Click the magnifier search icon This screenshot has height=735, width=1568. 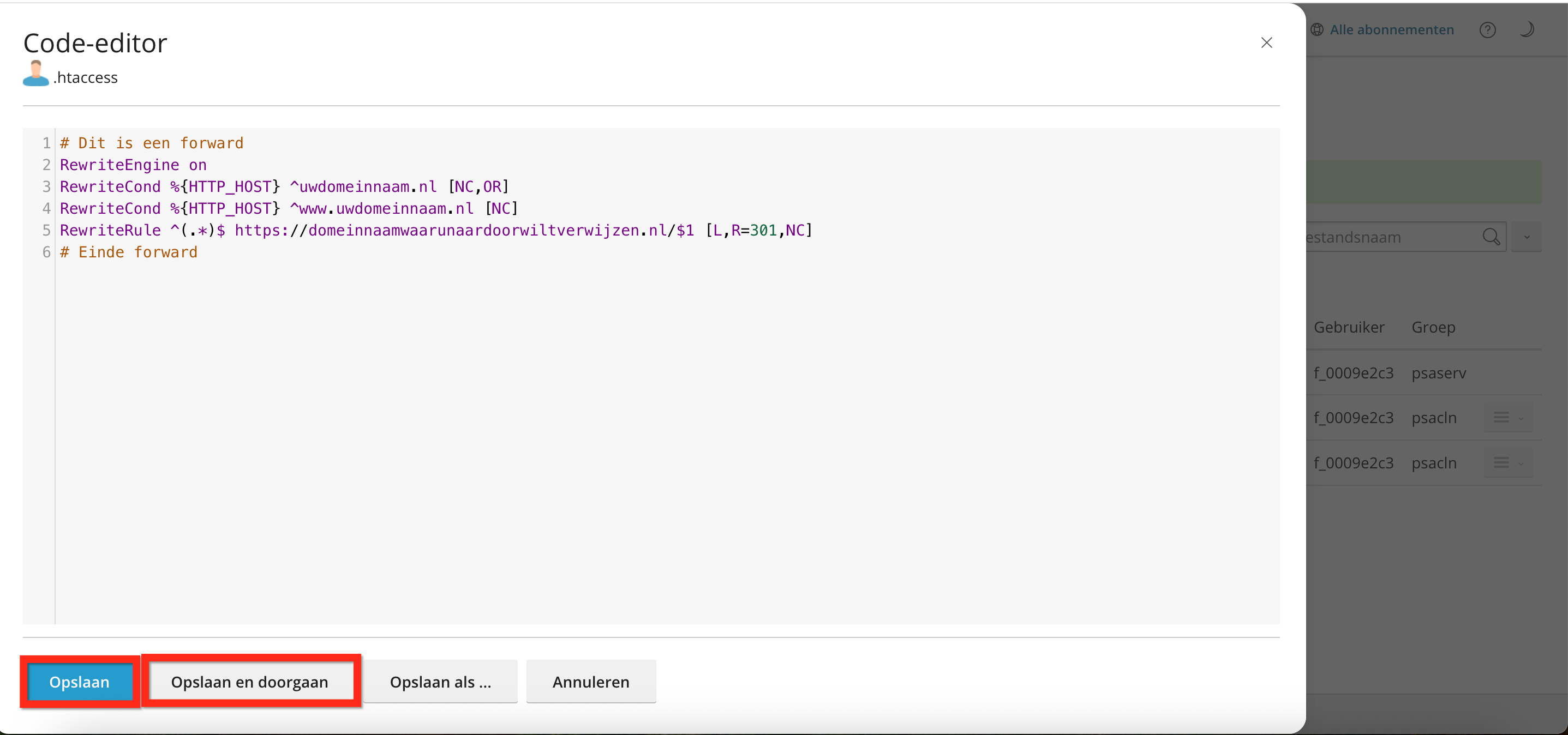coord(1491,237)
